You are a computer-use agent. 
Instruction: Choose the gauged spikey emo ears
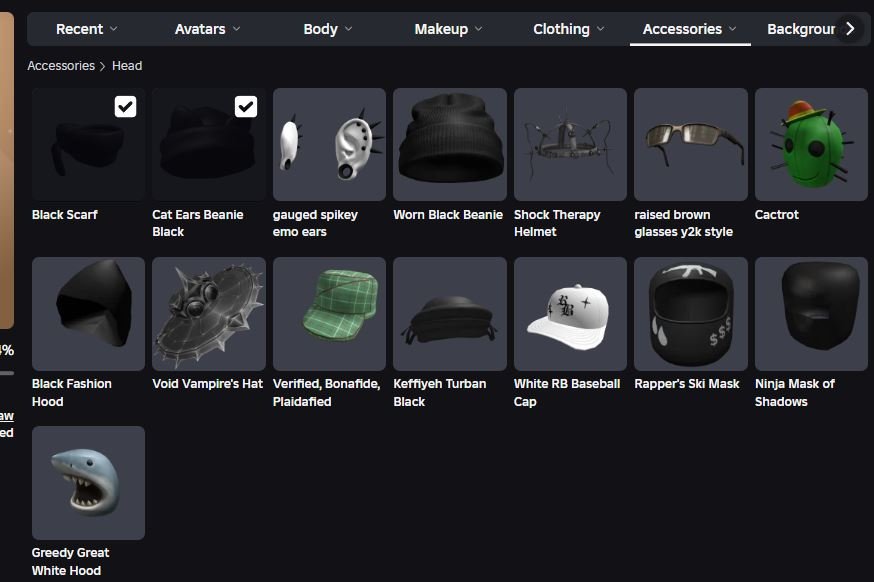[329, 144]
